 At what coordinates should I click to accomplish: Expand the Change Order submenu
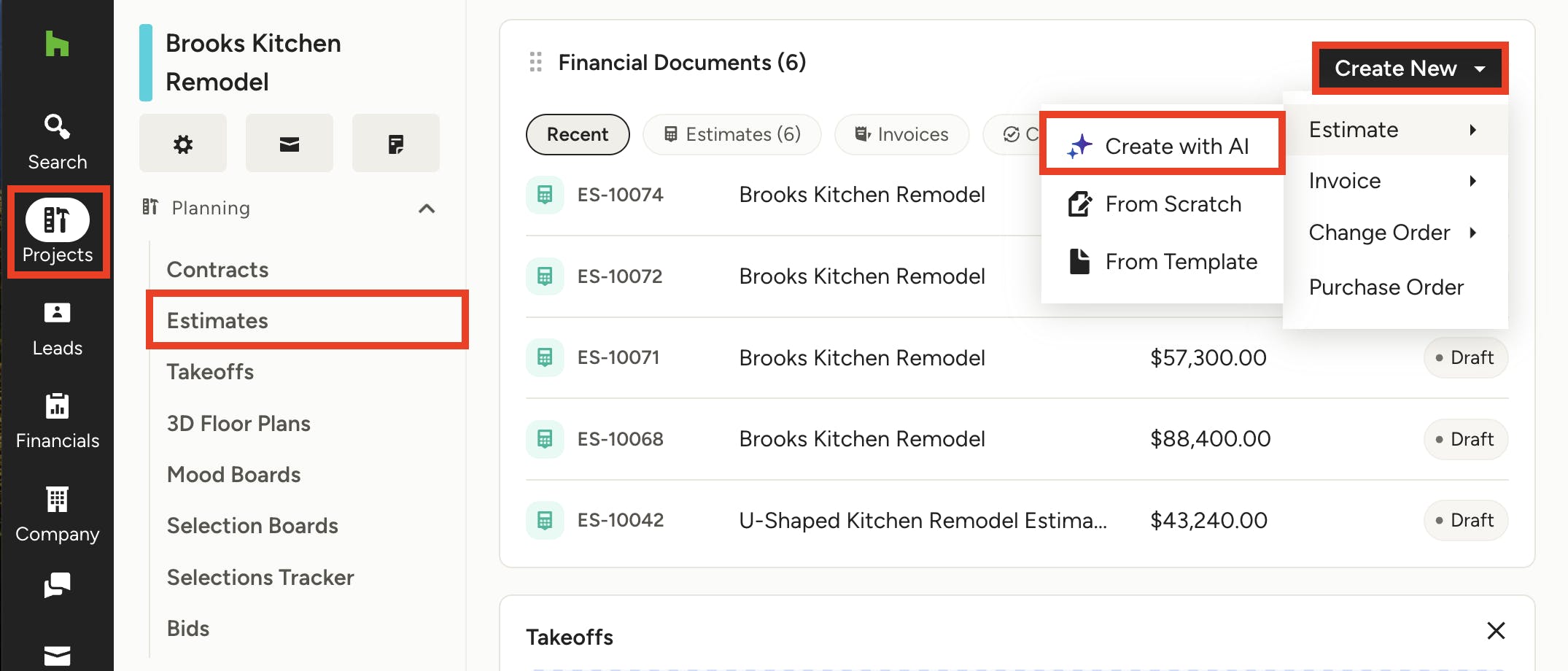click(1394, 233)
